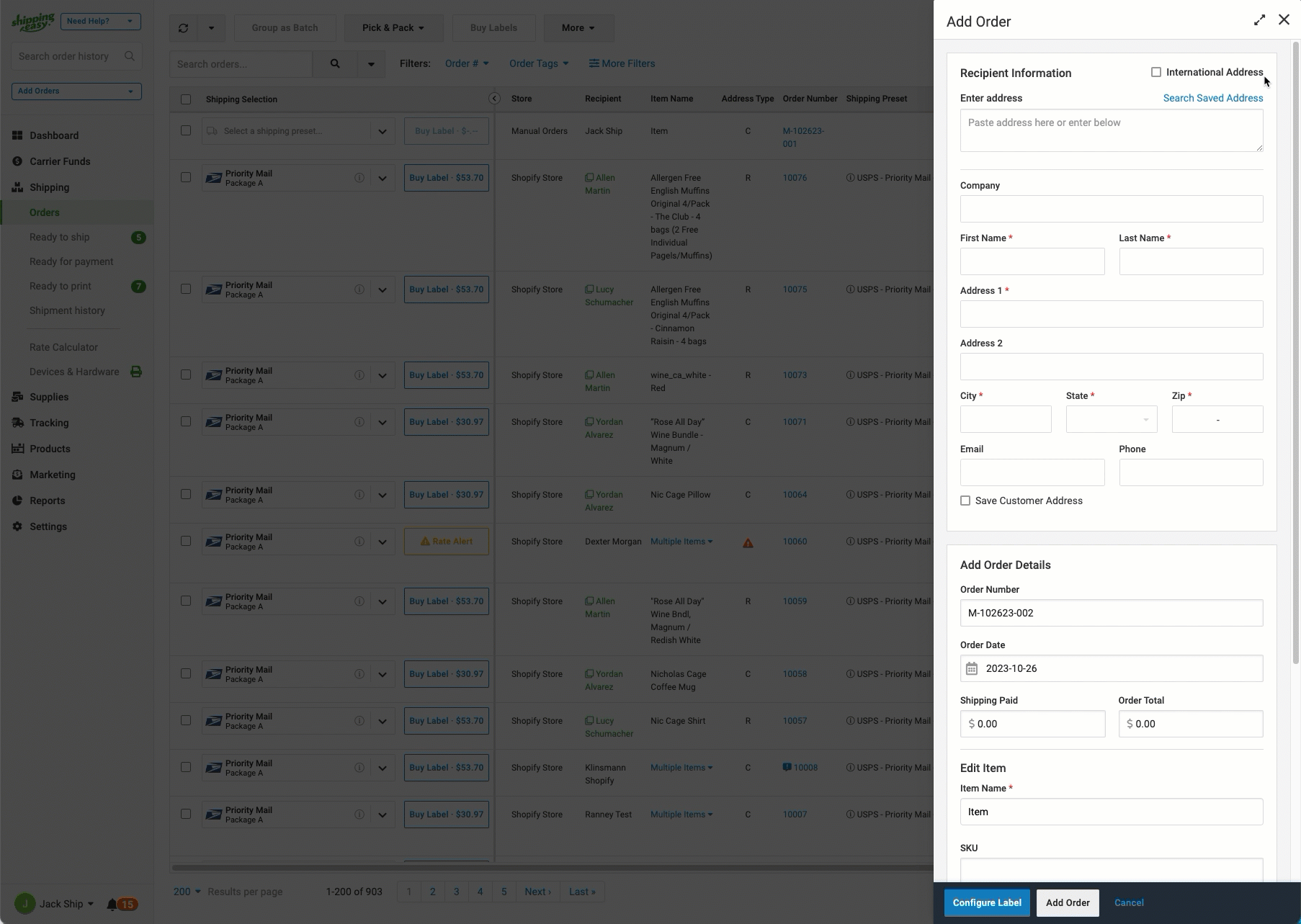Image resolution: width=1301 pixels, height=924 pixels.
Task: Open search options arrow beside search button
Action: point(371,64)
